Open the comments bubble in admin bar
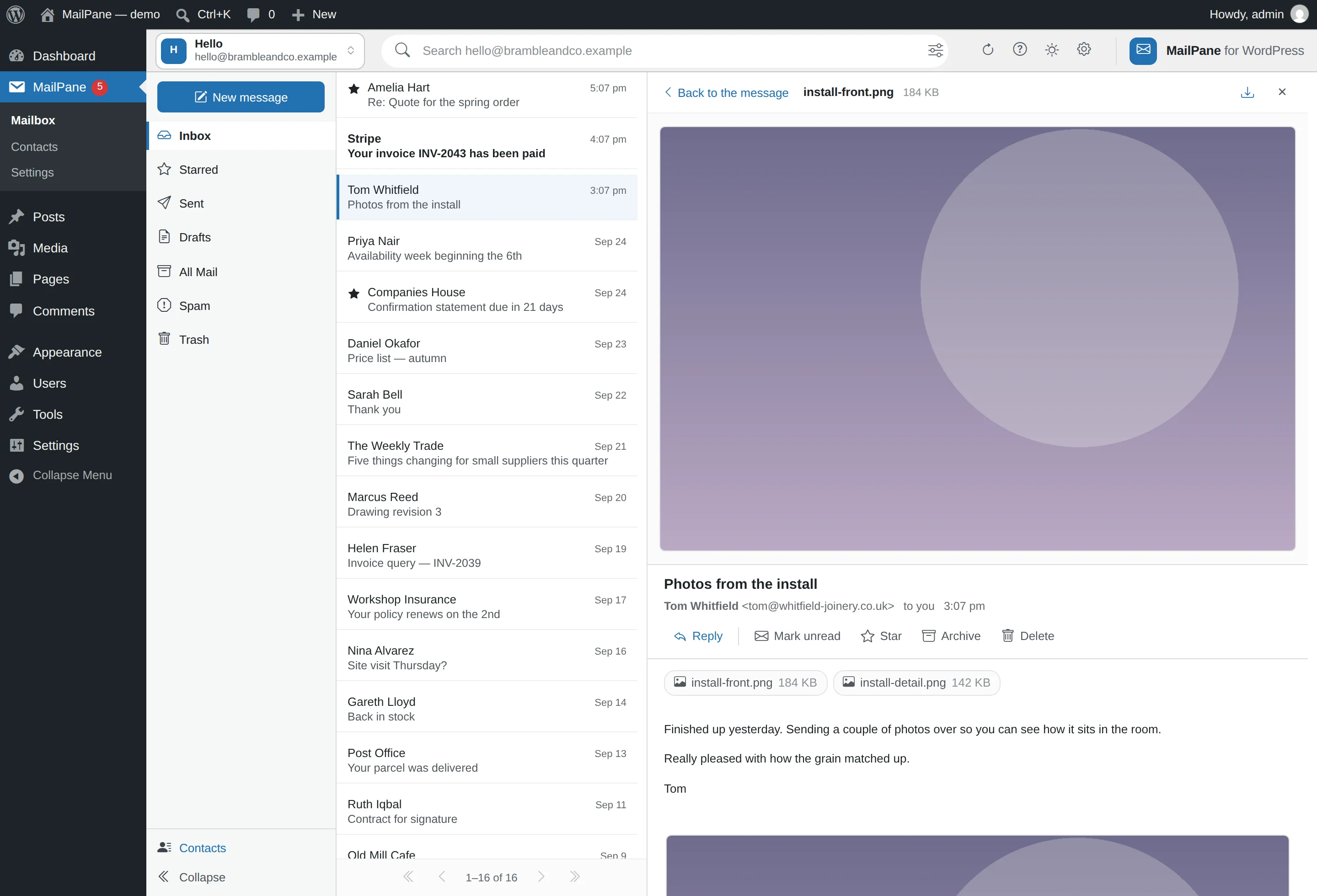This screenshot has height=896, width=1317. (x=261, y=14)
